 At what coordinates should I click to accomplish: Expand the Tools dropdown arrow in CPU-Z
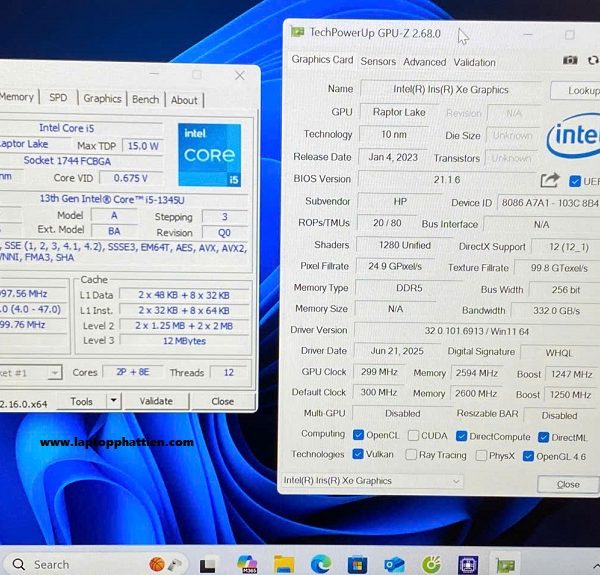pyautogui.click(x=113, y=401)
